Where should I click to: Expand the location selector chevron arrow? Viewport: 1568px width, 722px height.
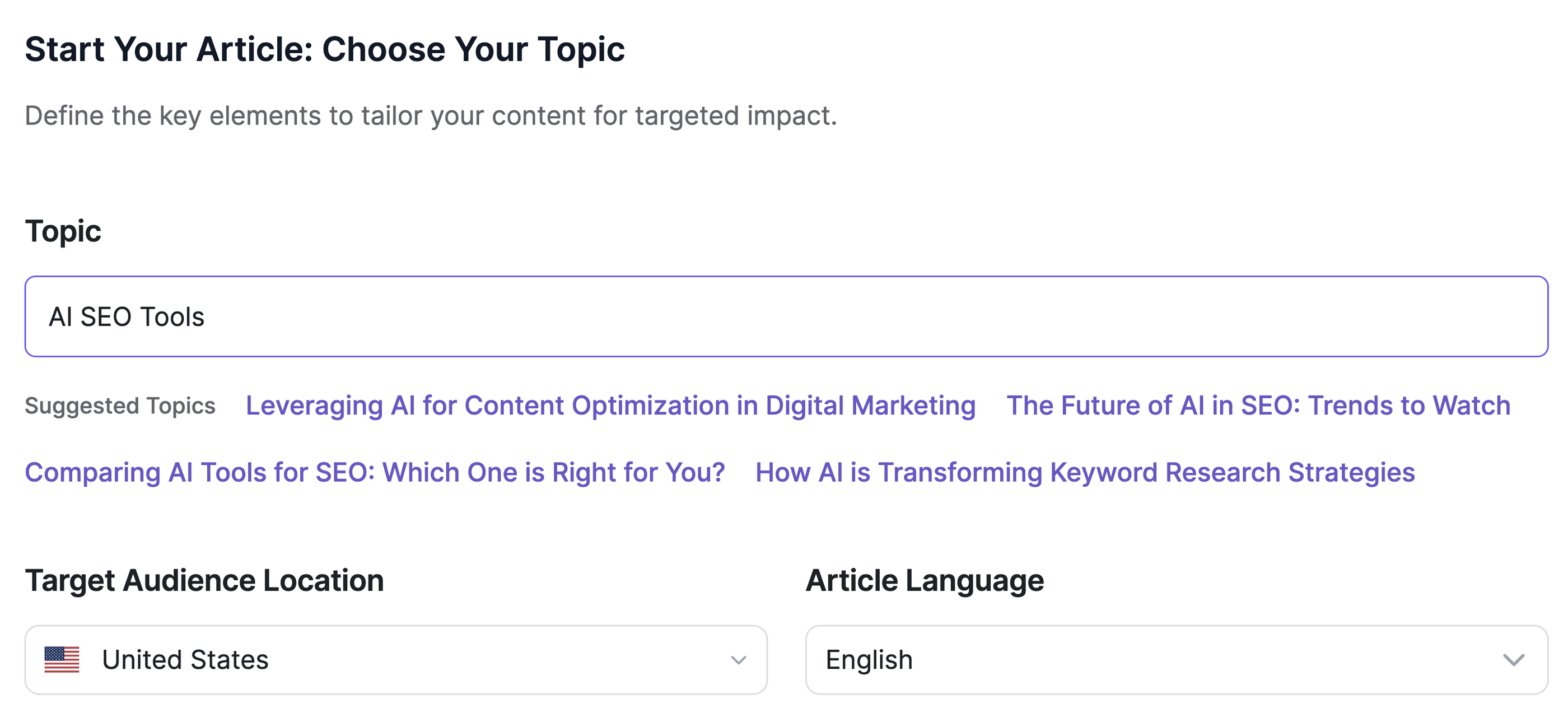(x=738, y=659)
